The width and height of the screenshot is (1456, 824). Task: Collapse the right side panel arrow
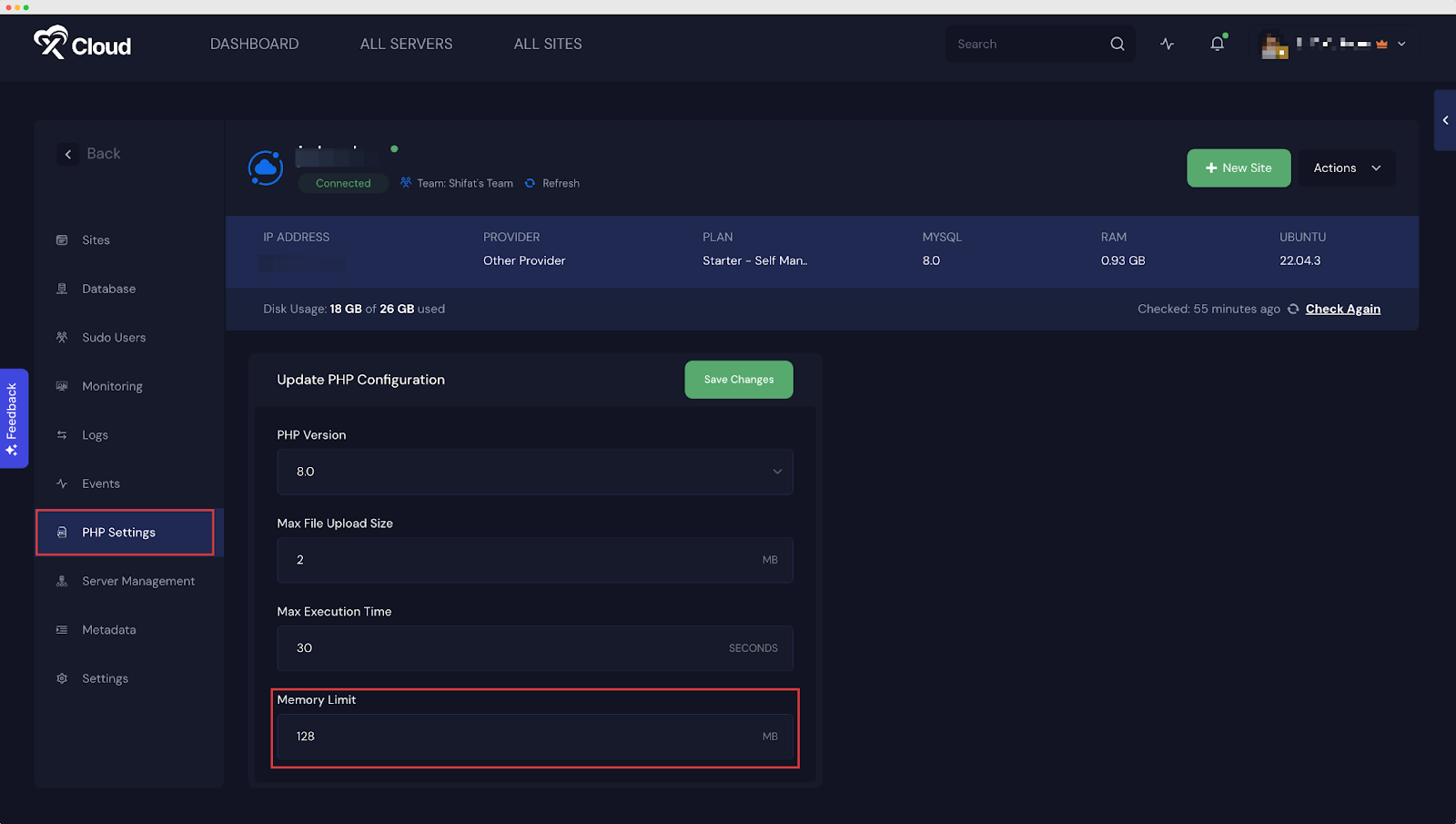tap(1445, 120)
